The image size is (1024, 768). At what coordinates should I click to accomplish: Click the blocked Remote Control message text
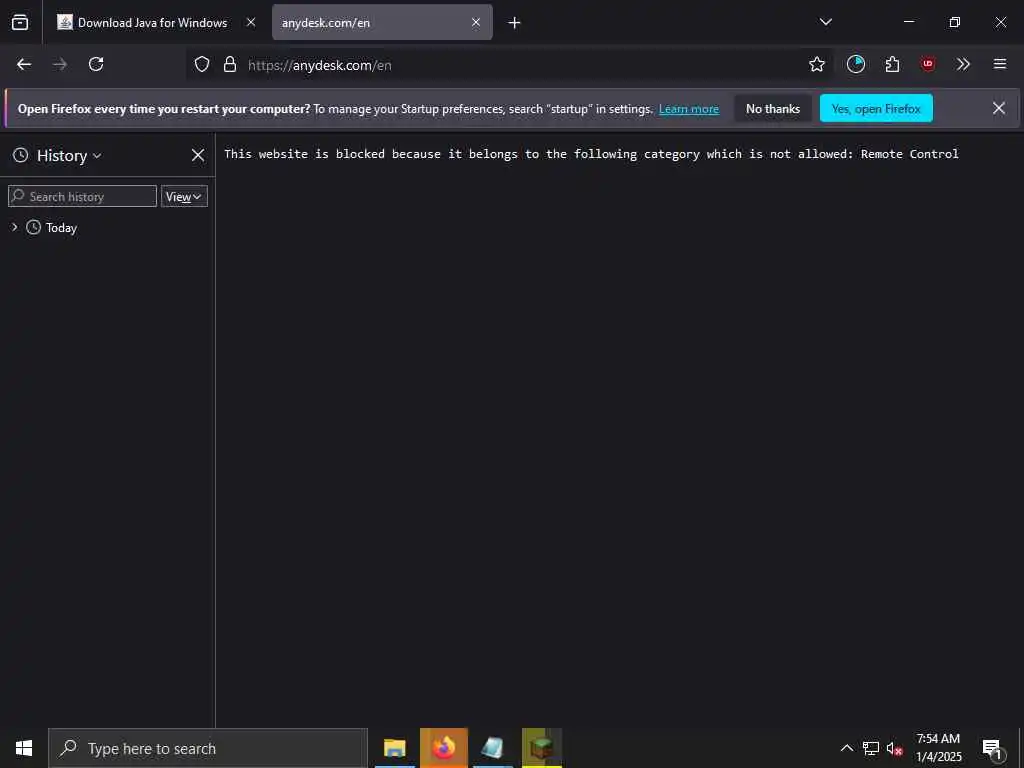(x=591, y=154)
